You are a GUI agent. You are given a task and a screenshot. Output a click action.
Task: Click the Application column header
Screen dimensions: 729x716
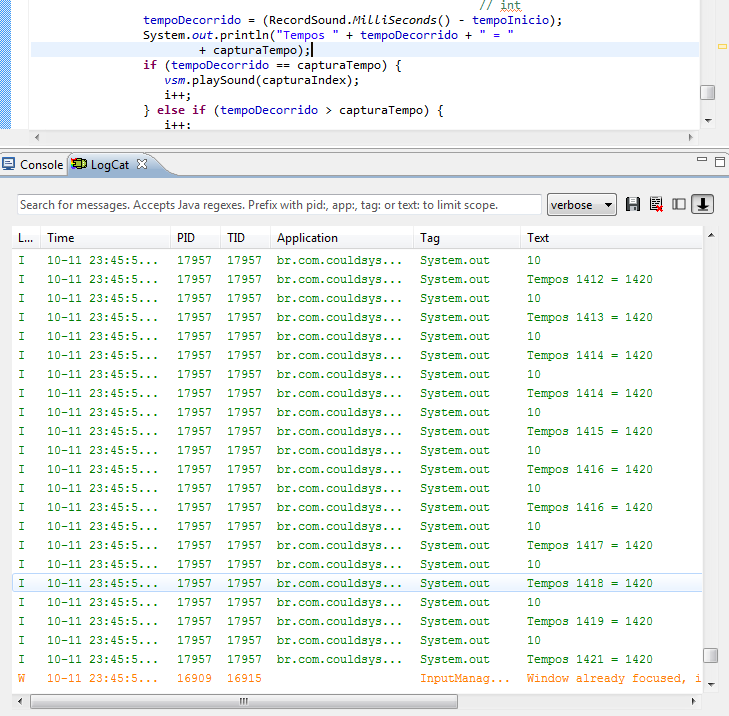(x=342, y=238)
